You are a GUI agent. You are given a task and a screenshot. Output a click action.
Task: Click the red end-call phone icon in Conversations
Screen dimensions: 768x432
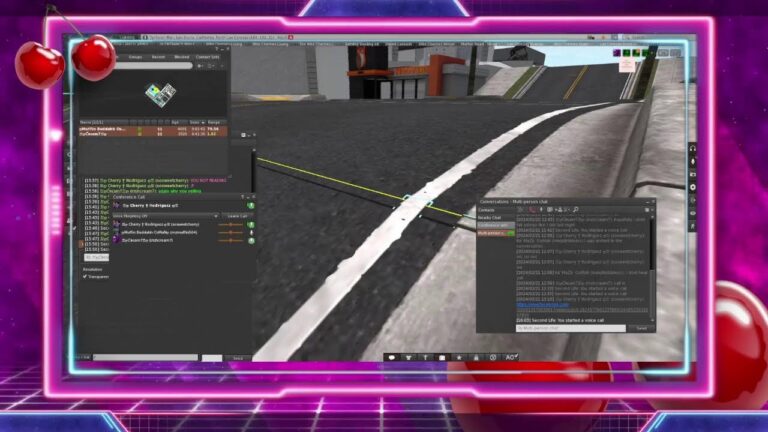pos(532,210)
